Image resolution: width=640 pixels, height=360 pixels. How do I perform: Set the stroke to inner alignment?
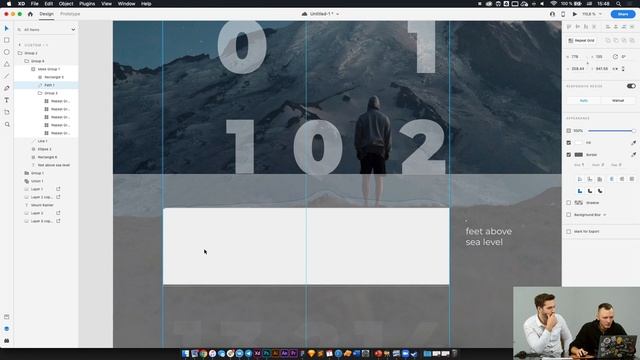coord(580,179)
